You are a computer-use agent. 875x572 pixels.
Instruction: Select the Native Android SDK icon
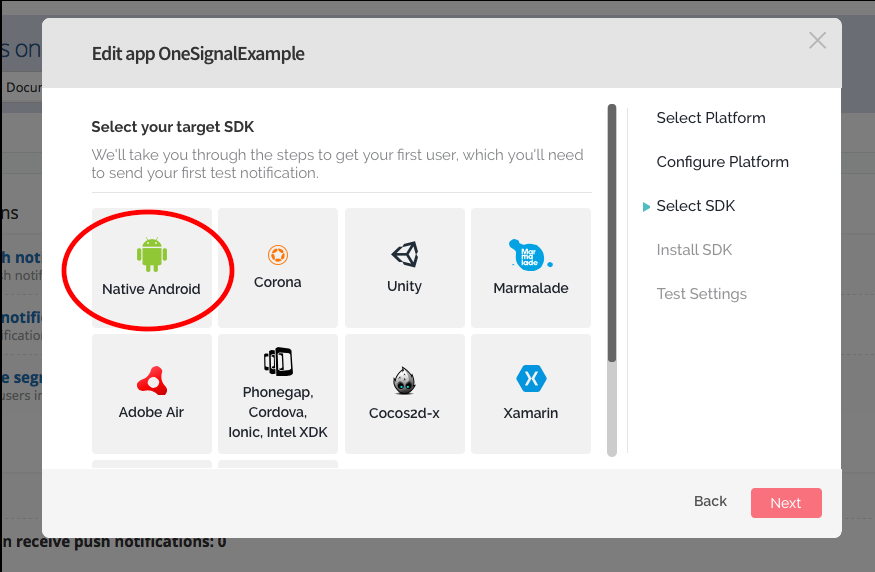click(x=152, y=254)
